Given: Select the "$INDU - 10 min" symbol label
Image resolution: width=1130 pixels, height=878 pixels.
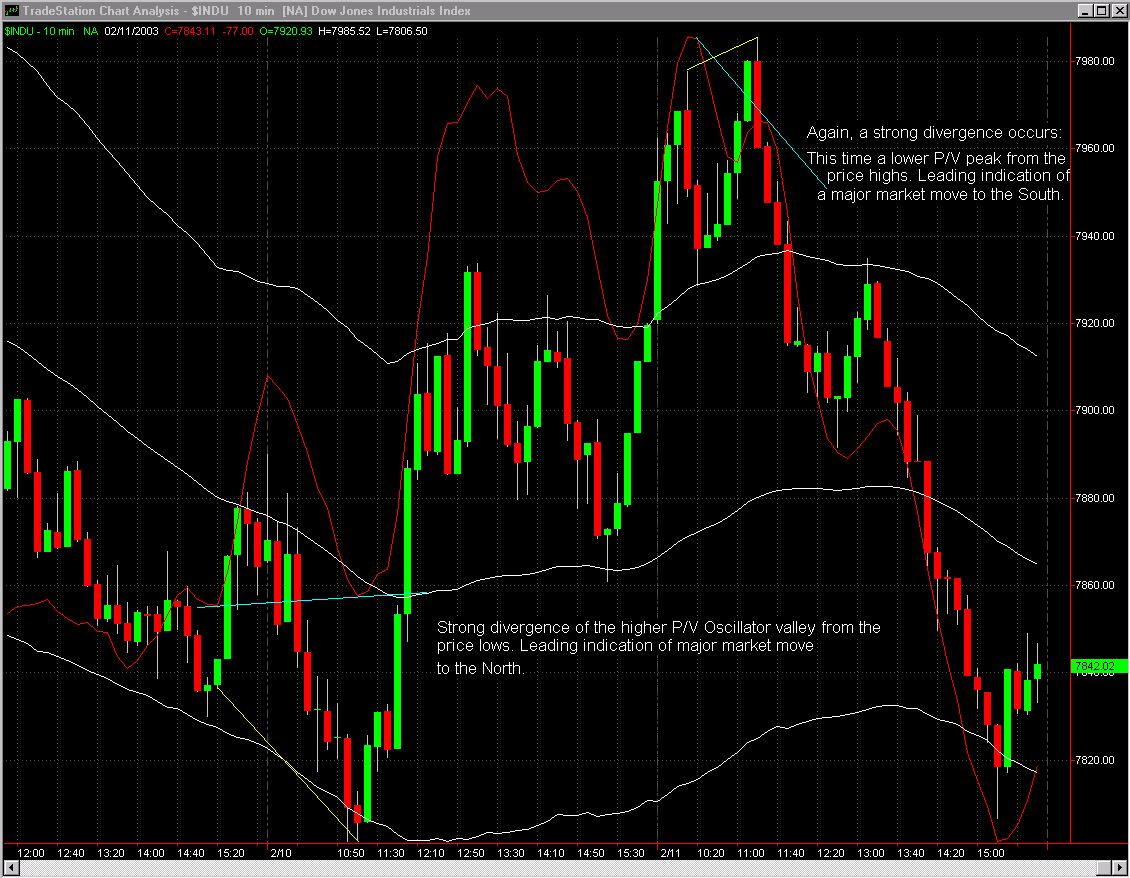Looking at the screenshot, I should tap(40, 32).
